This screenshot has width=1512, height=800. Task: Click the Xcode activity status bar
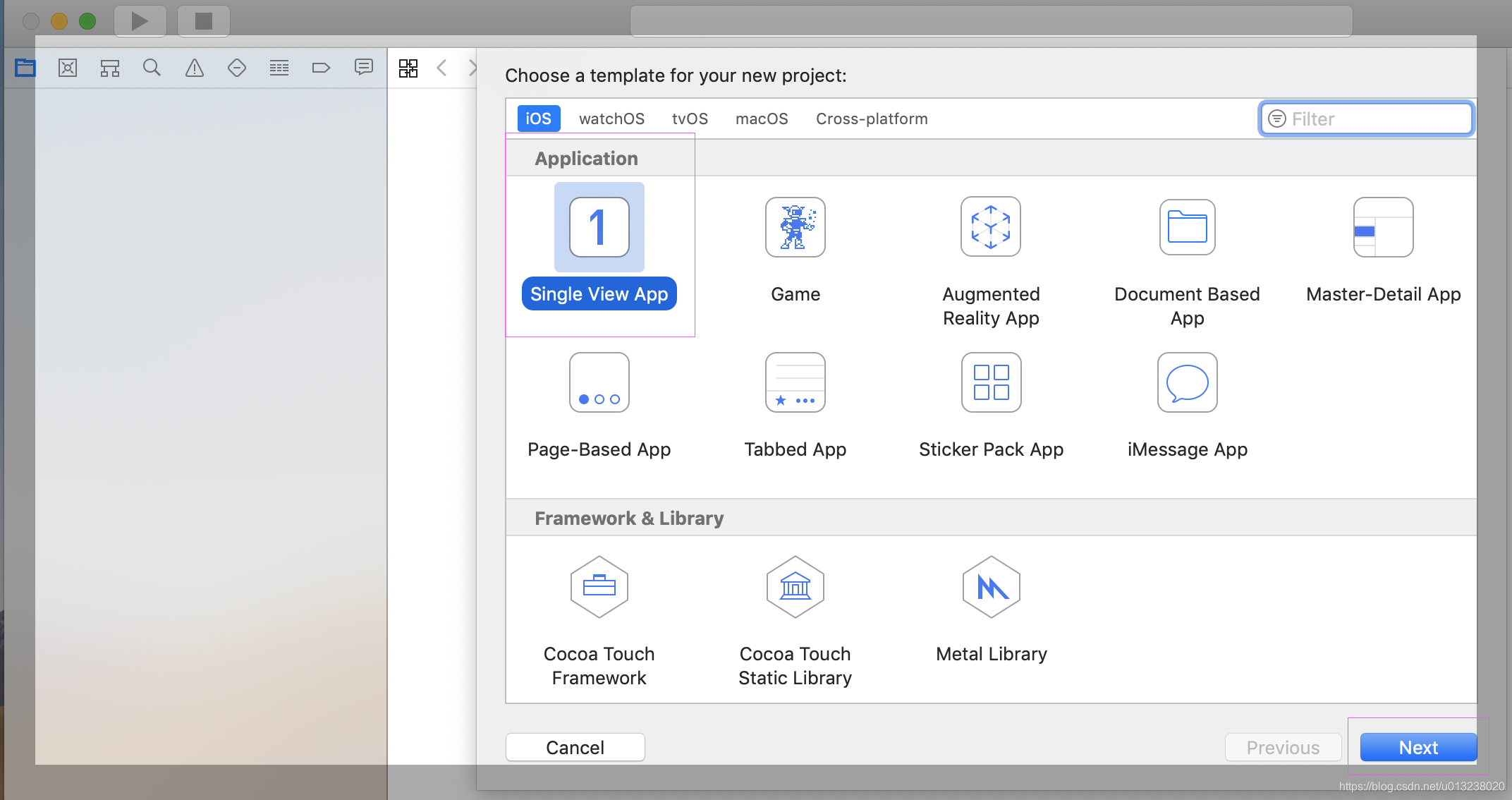[x=992, y=21]
